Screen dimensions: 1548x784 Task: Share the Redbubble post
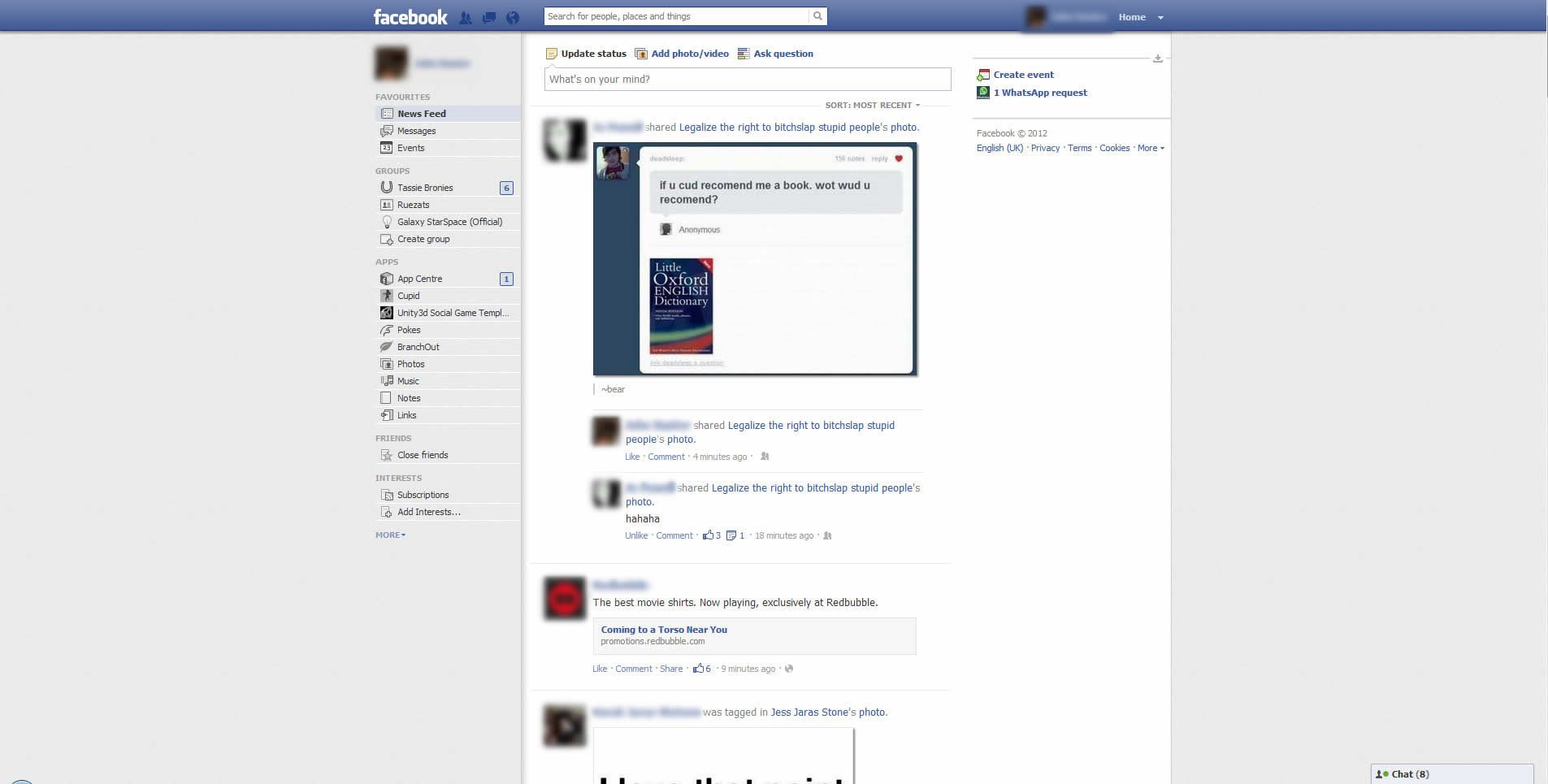671,669
